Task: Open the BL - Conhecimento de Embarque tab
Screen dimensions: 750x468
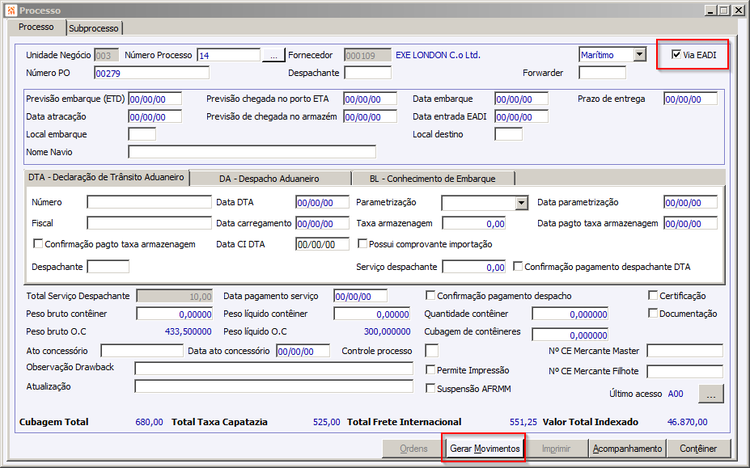Action: pos(432,178)
